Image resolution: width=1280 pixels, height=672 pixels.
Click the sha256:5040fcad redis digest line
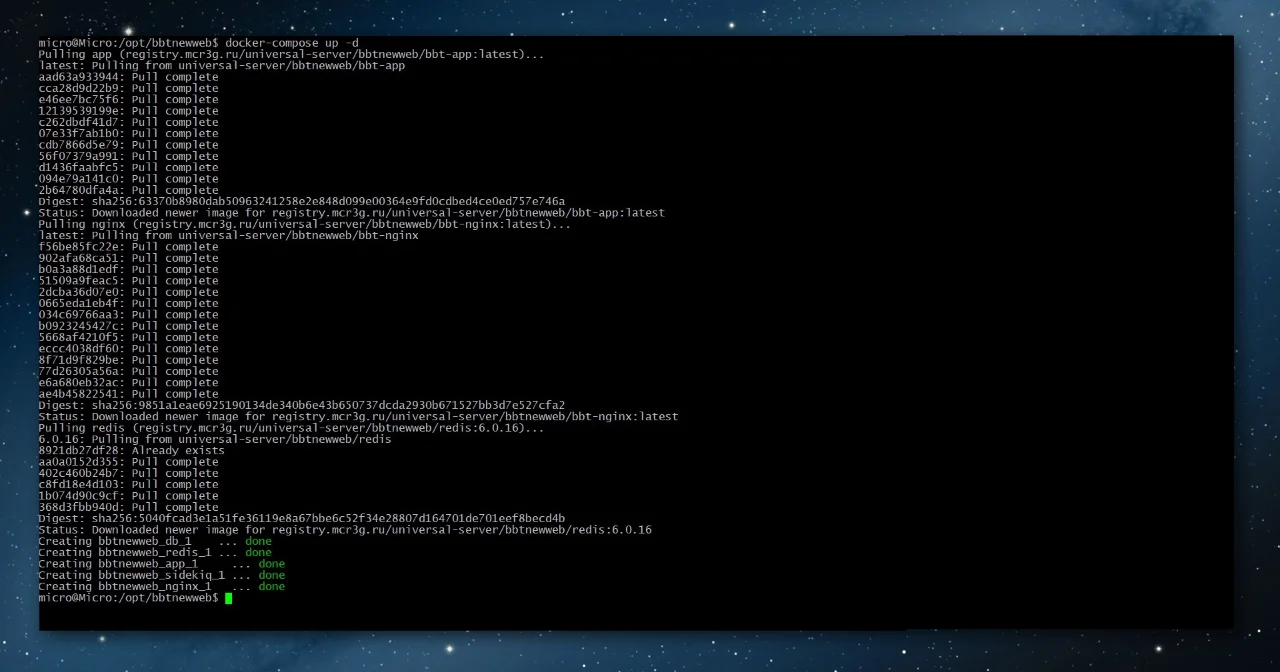pyautogui.click(x=302, y=518)
